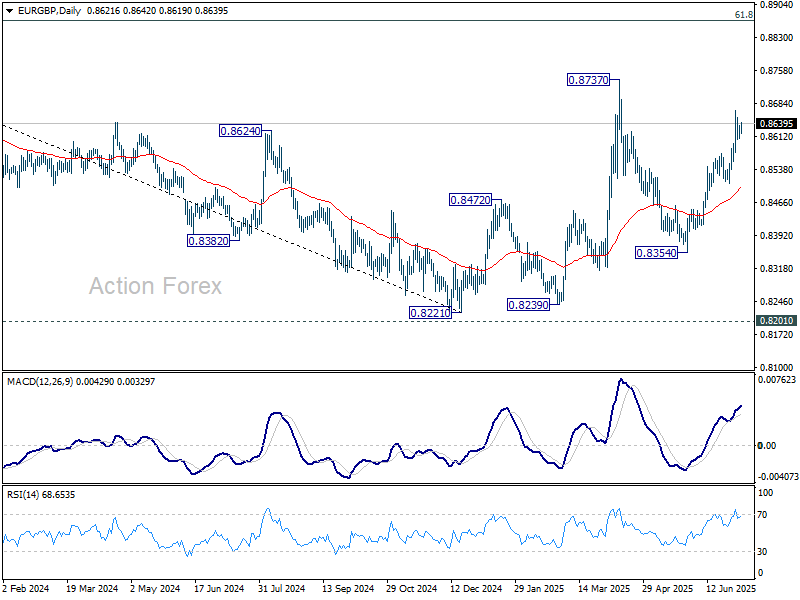Click the 0.82460 price axis value
800x600 pixels.
776,302
